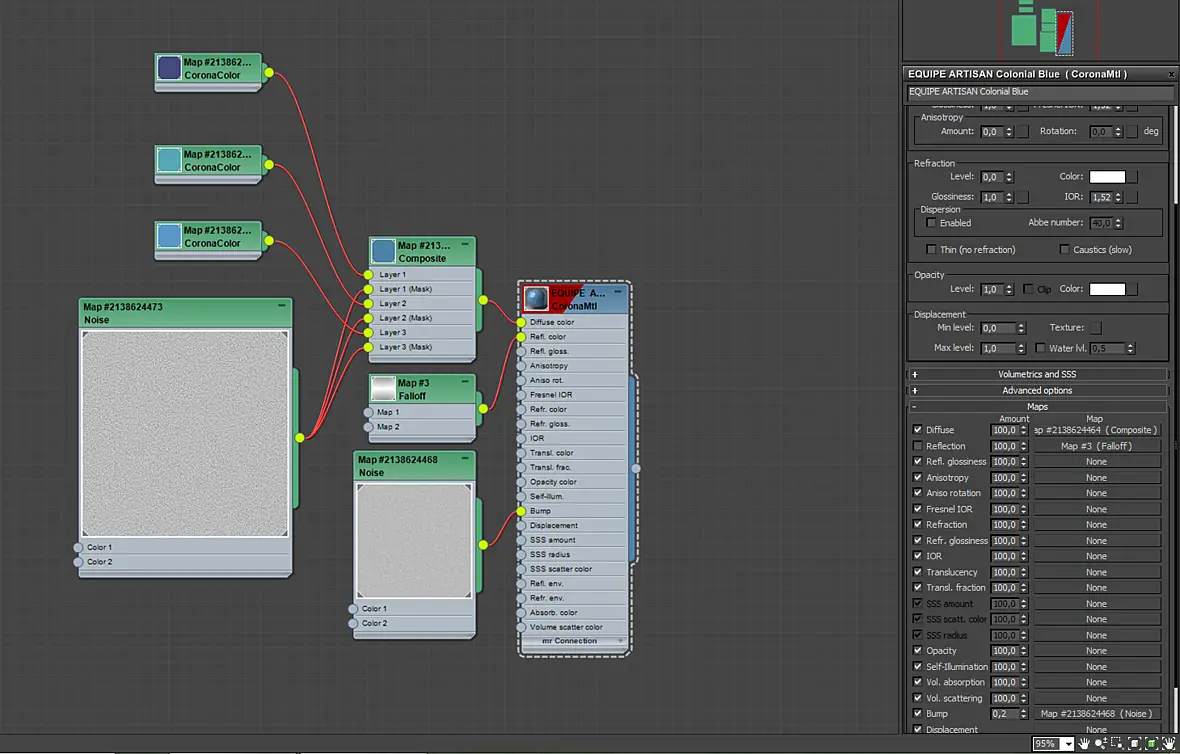Click the Layer 1 socket on Composite
The height and width of the screenshot is (754, 1180).
tap(368, 275)
